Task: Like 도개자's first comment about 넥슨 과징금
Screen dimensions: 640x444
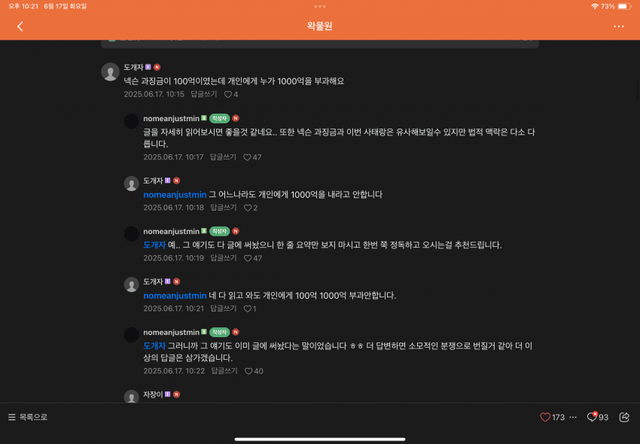Action: (228, 94)
